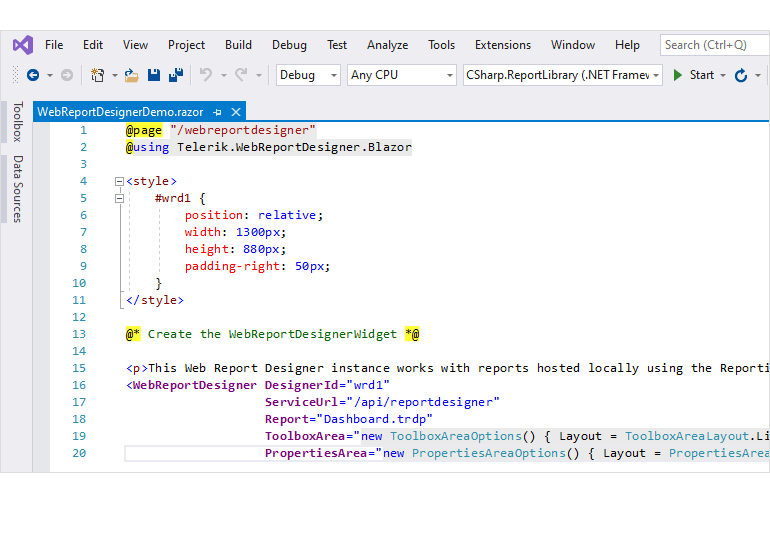Screen dimensions: 770x533
Task: Click the Redo arrow icon
Action: 241,75
